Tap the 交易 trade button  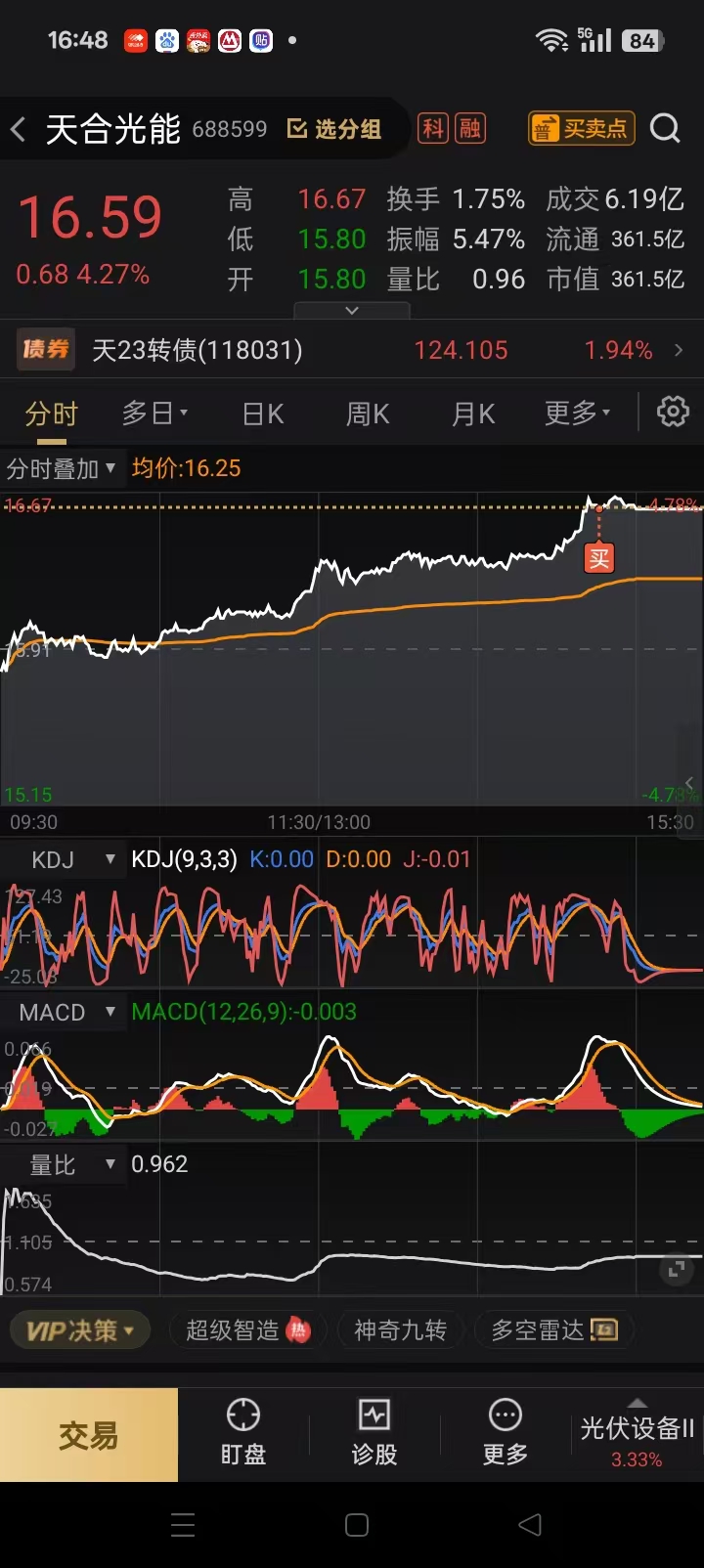point(89,1435)
